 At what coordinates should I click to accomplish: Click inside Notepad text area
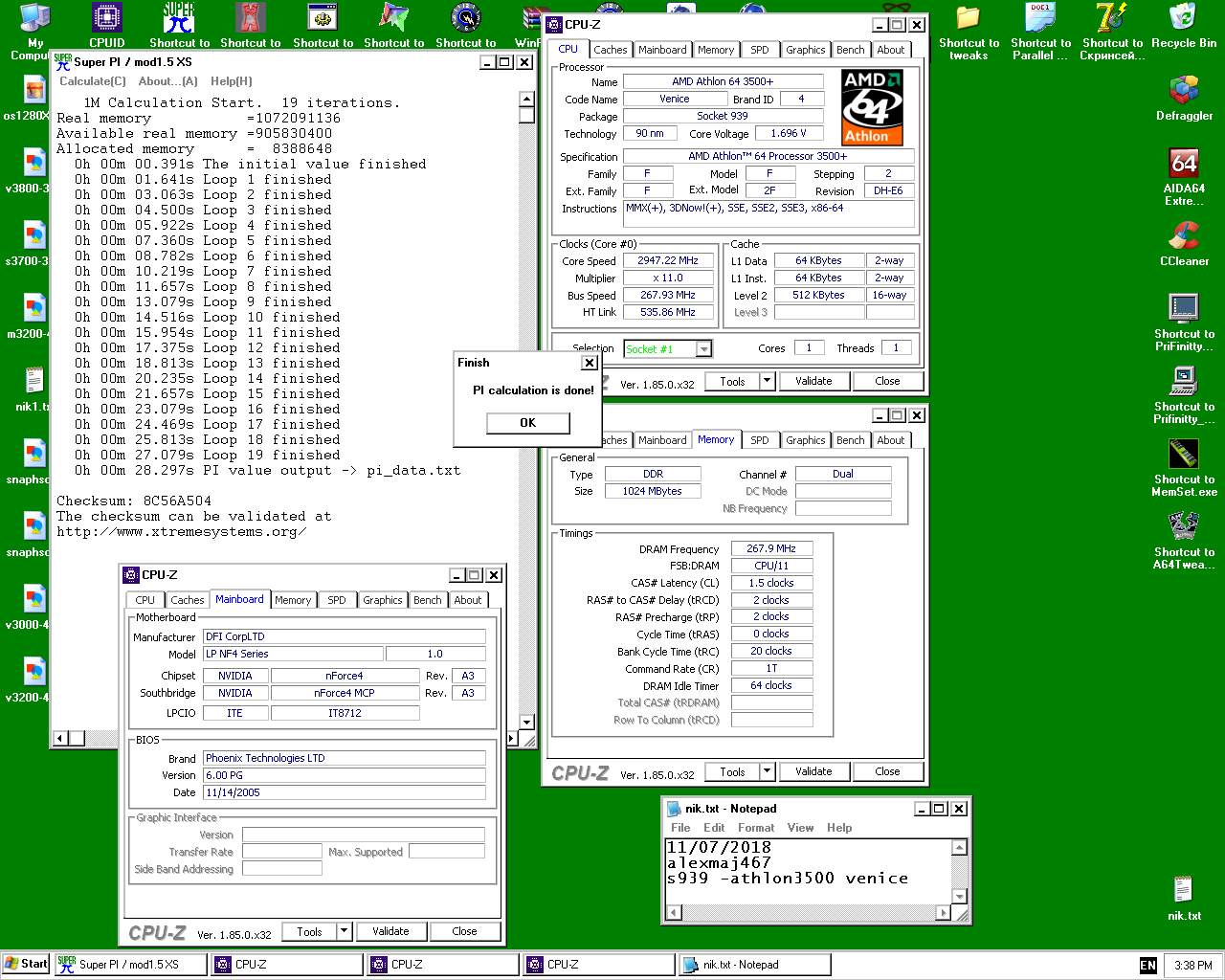(x=809, y=871)
